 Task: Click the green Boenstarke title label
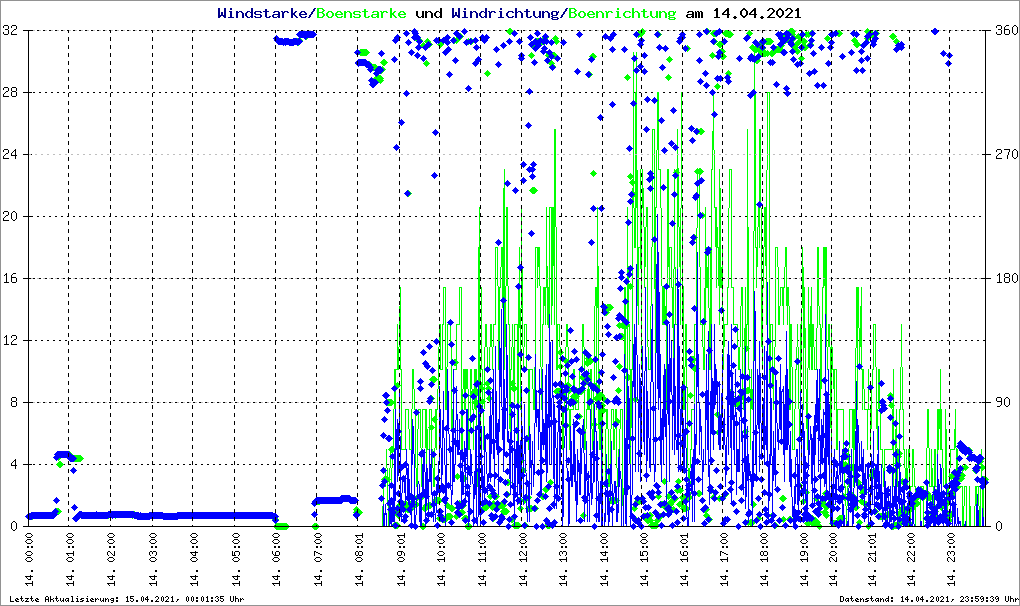tap(361, 14)
